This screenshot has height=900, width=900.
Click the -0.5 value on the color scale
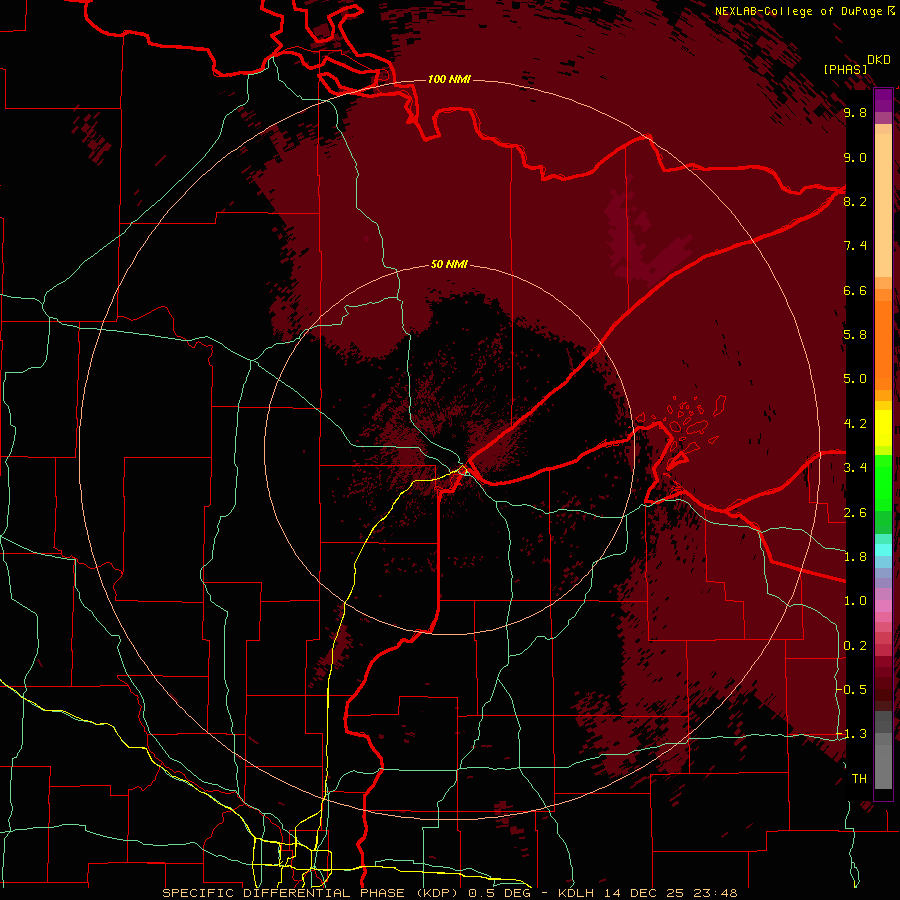pyautogui.click(x=852, y=690)
